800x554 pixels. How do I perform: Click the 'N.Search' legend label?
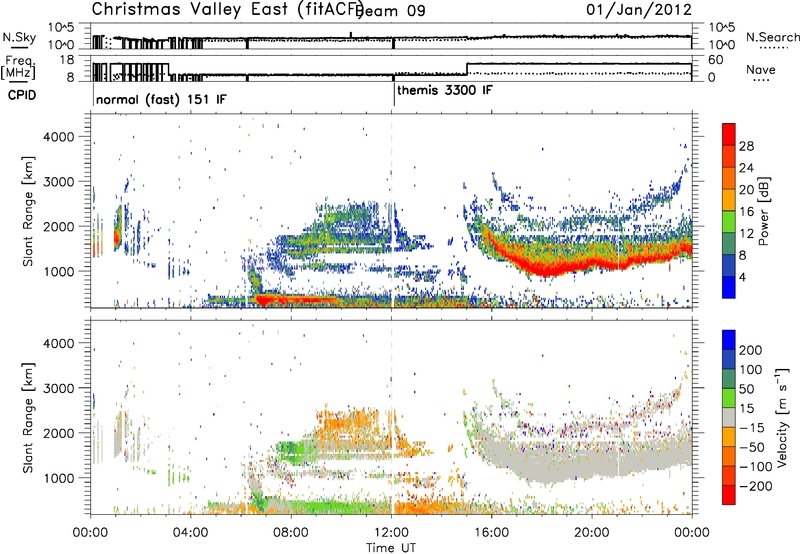click(x=772, y=37)
